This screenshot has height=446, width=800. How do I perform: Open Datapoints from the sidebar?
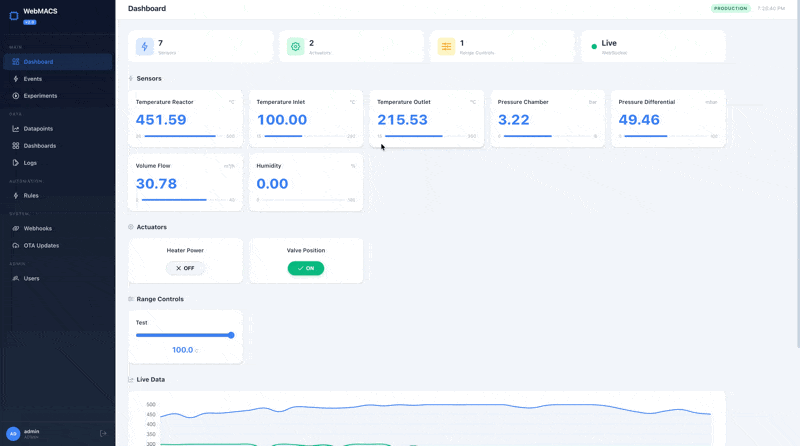[58, 129]
